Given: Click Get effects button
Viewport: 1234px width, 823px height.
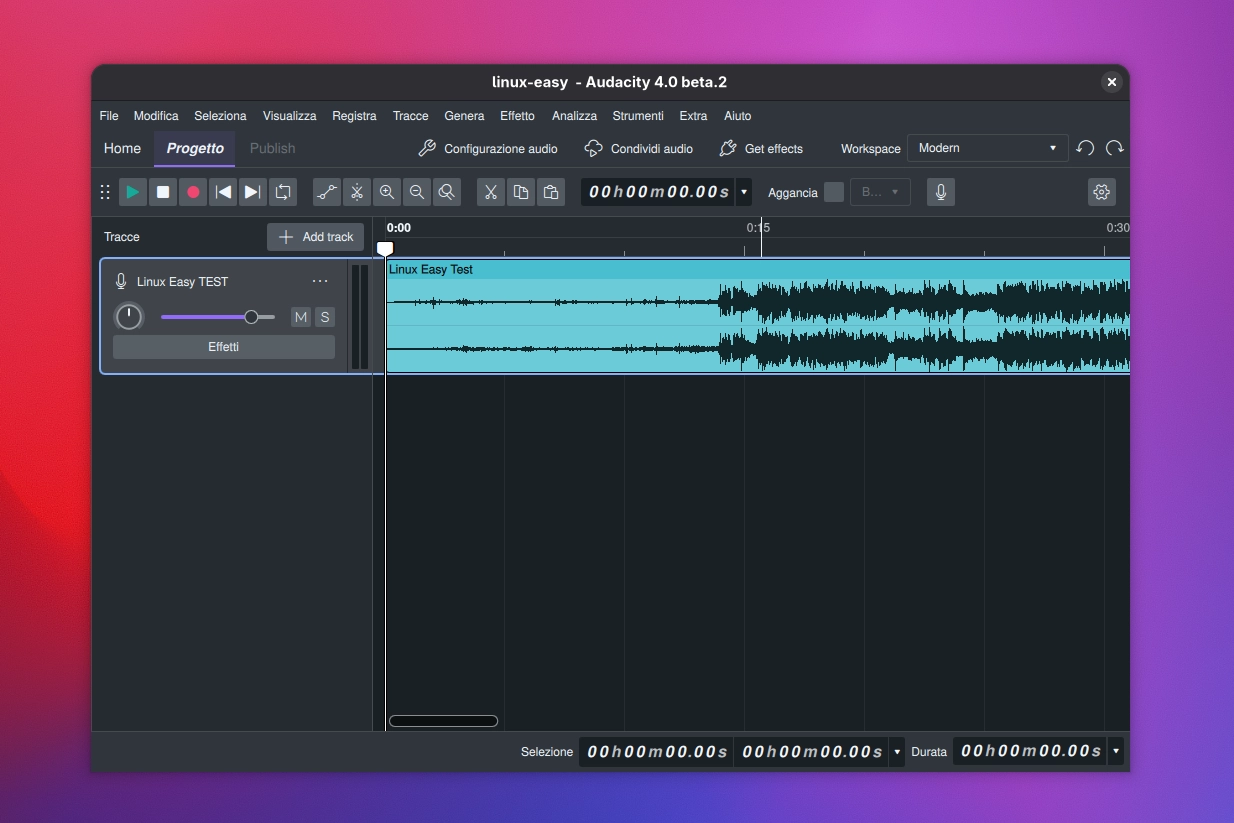Looking at the screenshot, I should click(x=760, y=148).
